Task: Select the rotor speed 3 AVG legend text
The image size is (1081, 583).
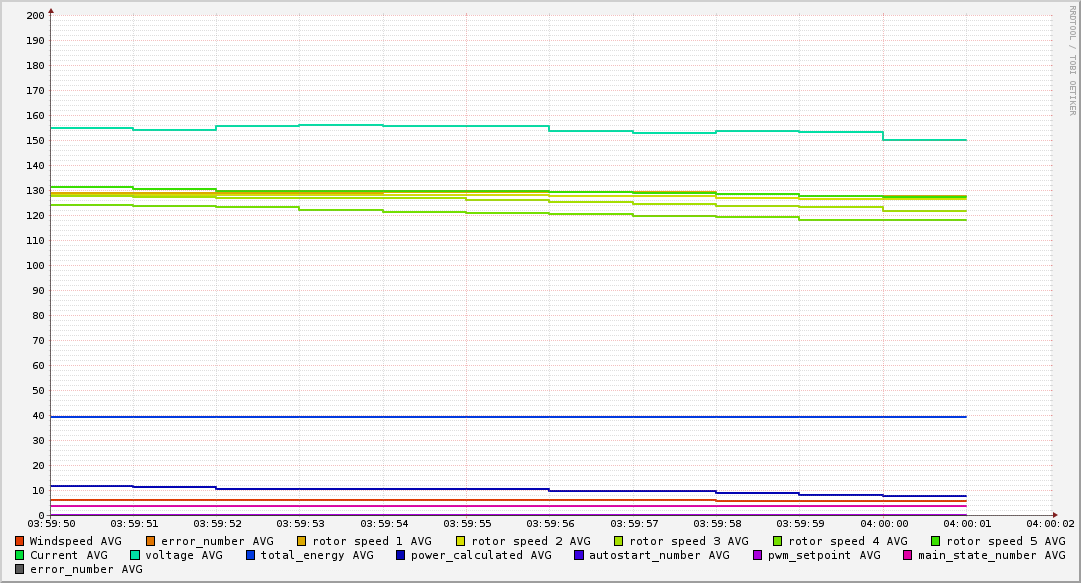Action: pyautogui.click(x=688, y=541)
